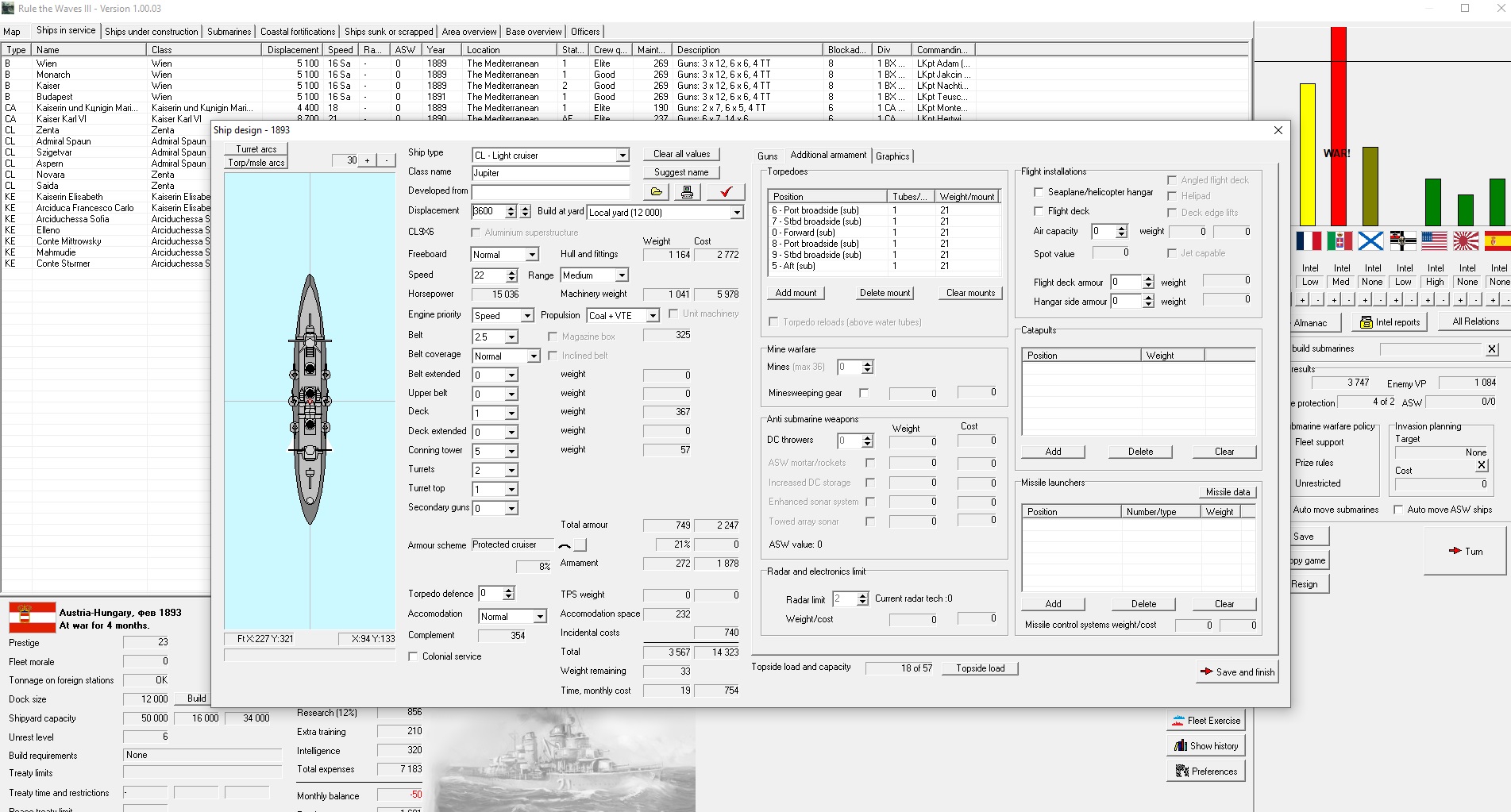
Task: Click the red checkmark design check button
Action: point(726,192)
